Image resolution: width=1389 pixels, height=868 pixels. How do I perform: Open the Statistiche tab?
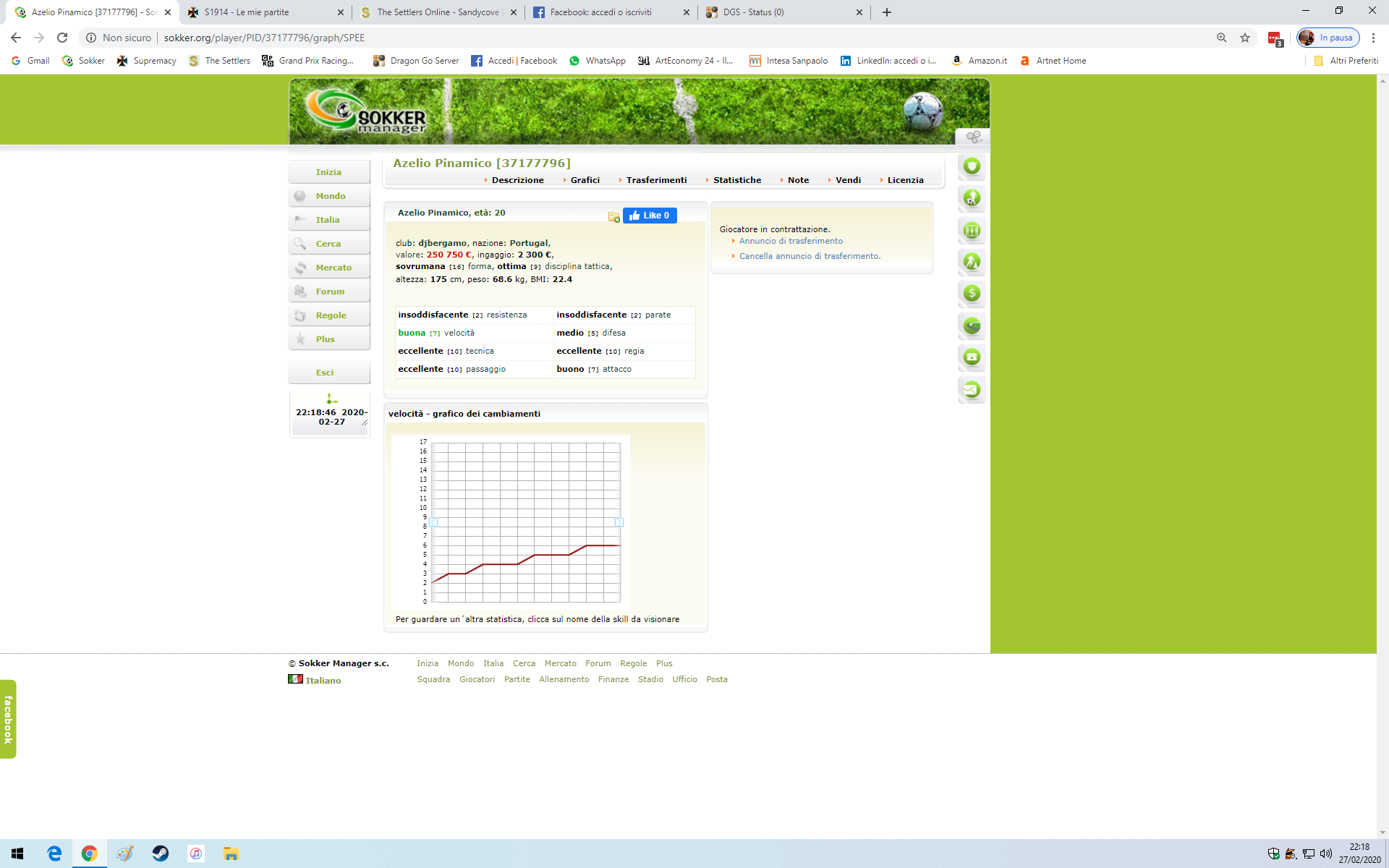(736, 180)
